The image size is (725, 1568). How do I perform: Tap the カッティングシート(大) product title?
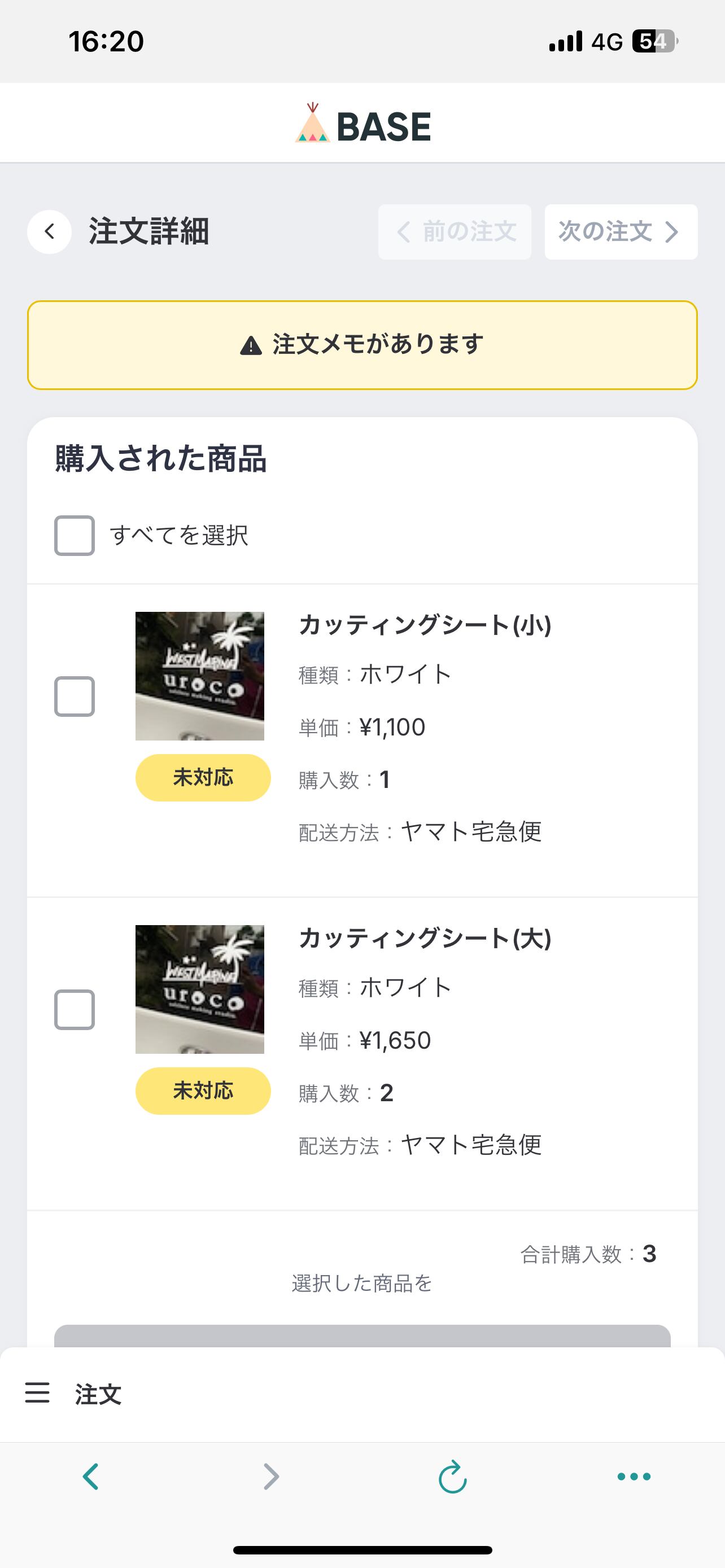[x=425, y=938]
